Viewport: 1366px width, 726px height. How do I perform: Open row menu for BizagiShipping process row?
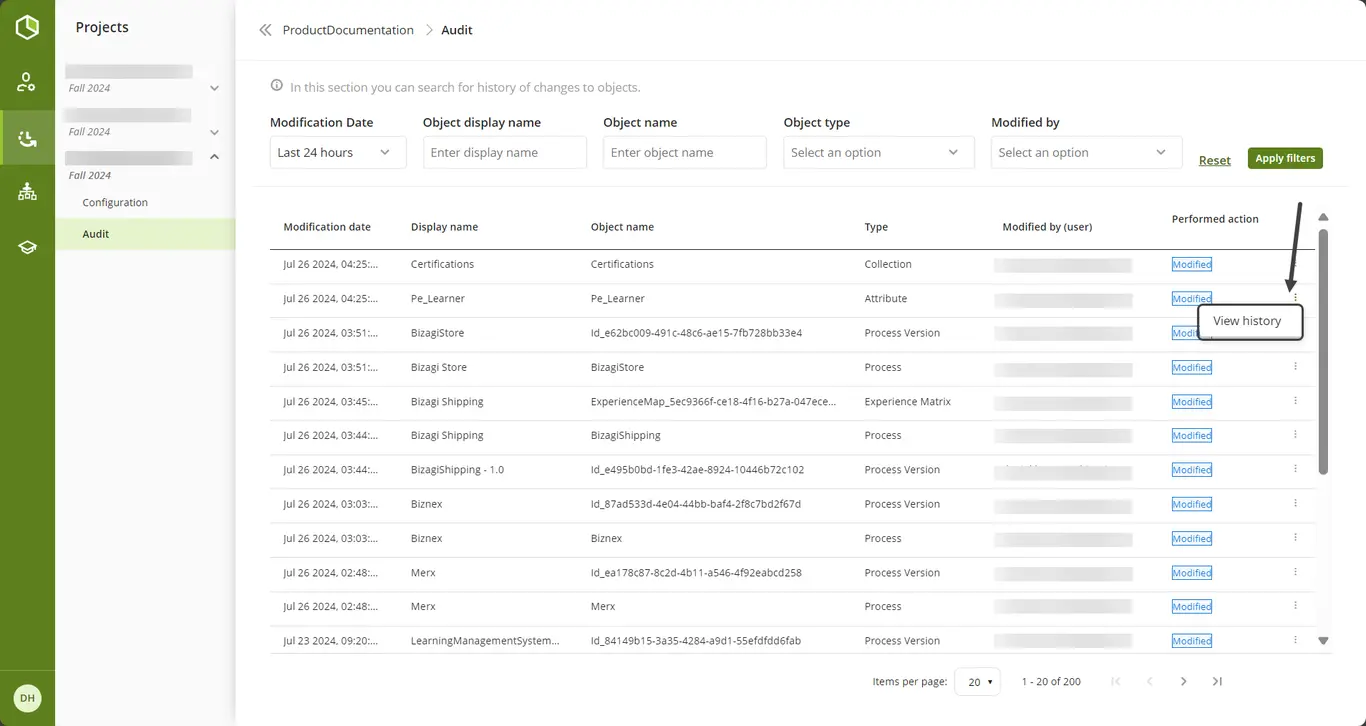pyautogui.click(x=1295, y=435)
